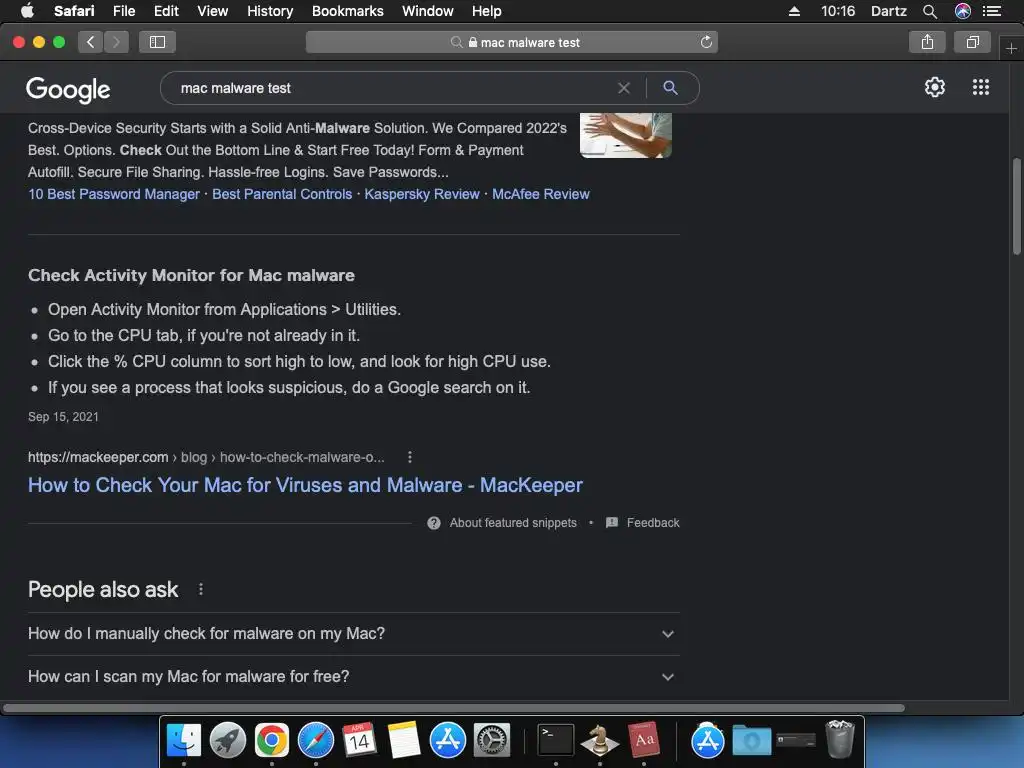Open the Google apps grid
The width and height of the screenshot is (1024, 768).
point(980,87)
